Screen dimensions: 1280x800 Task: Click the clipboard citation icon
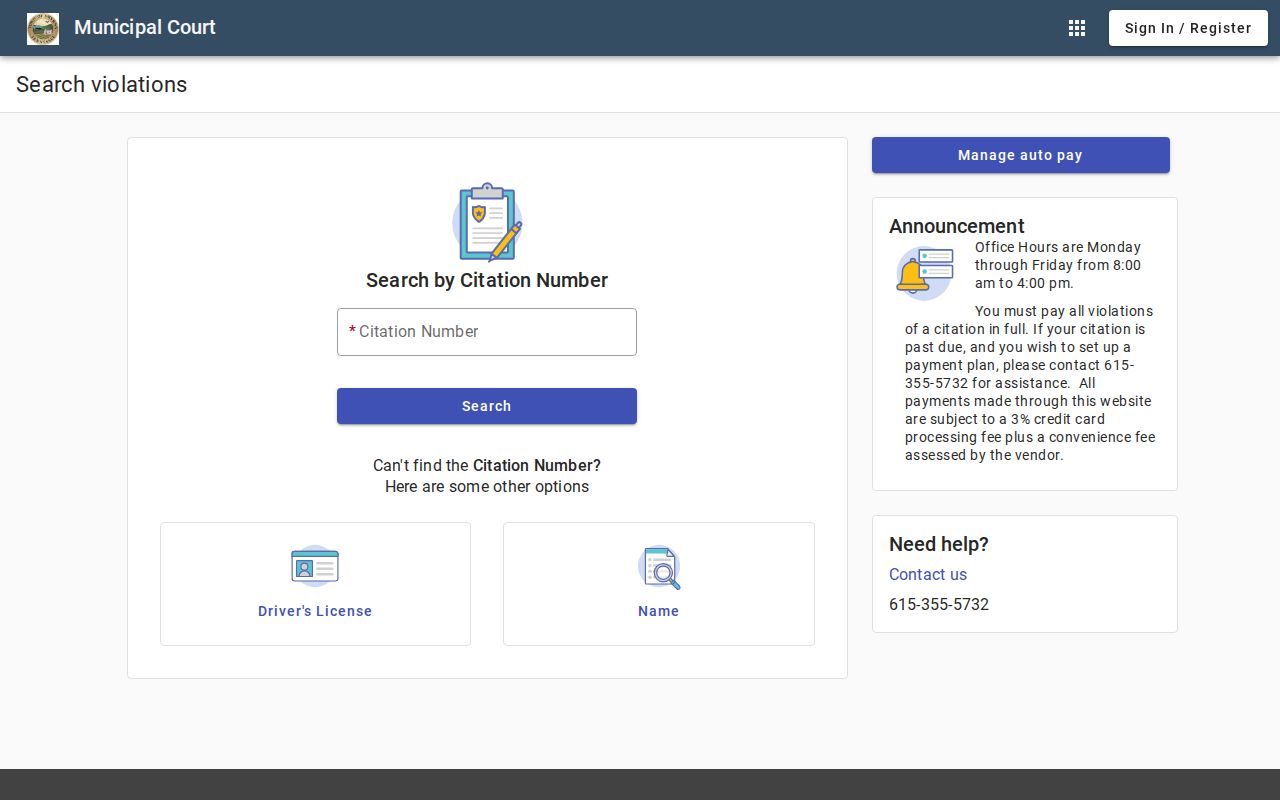point(487,222)
